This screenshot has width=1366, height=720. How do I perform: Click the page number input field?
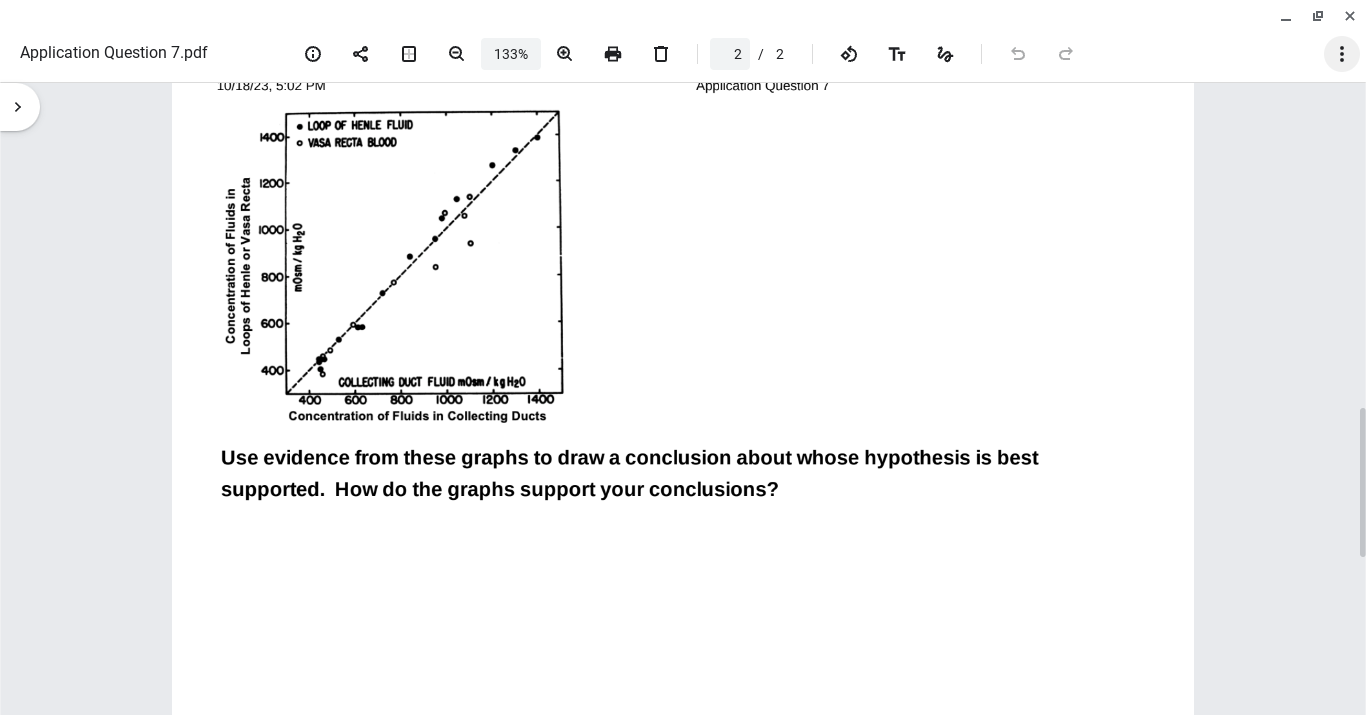[x=730, y=54]
